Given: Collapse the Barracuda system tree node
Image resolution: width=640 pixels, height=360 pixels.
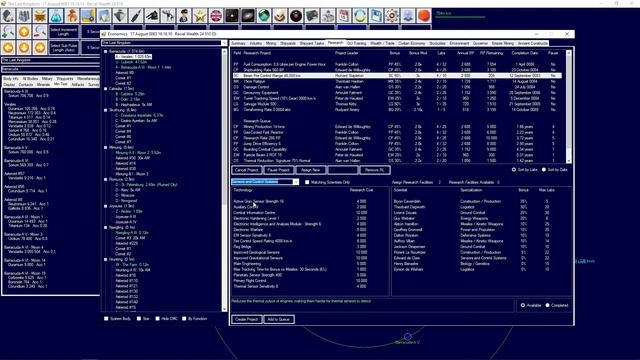Looking at the screenshot, I should point(106,51).
